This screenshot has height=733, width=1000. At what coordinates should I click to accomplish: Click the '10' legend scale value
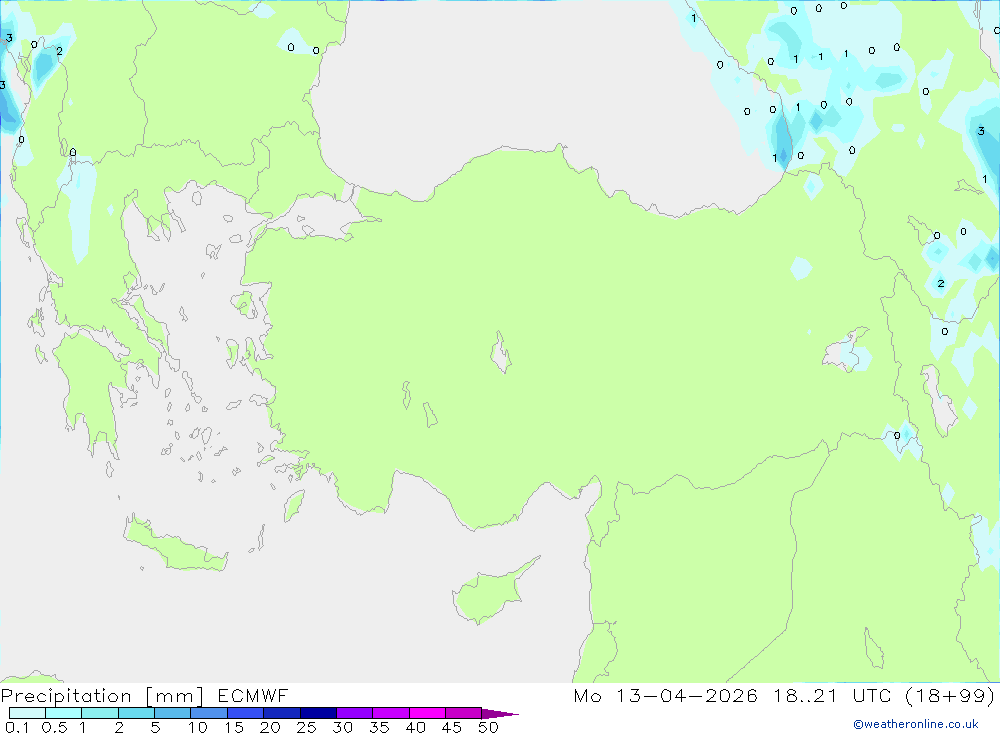point(197,727)
